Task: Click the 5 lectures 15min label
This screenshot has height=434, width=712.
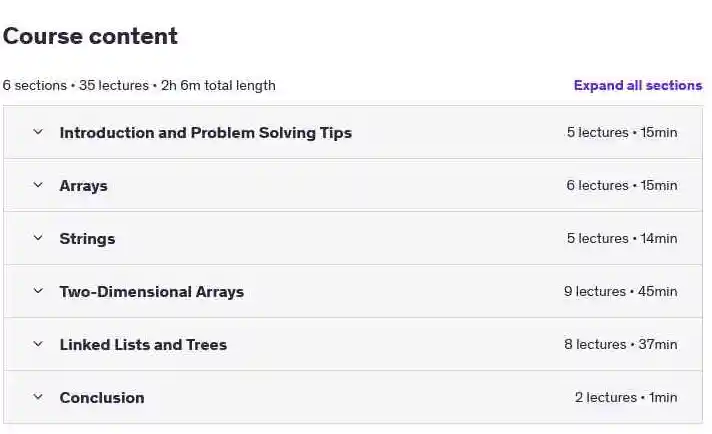Action: [x=622, y=133]
